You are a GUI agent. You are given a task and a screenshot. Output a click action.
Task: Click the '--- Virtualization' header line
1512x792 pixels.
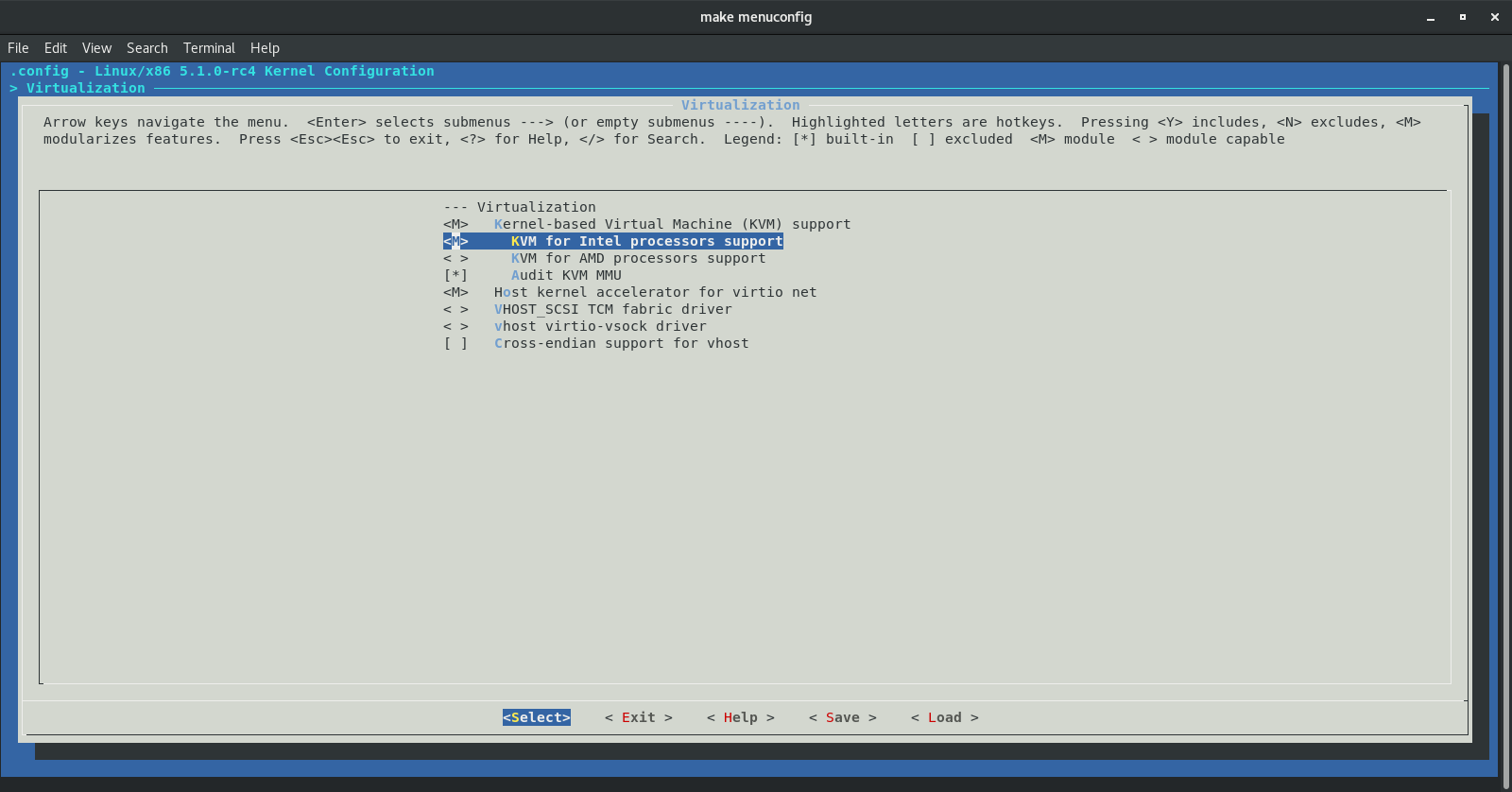point(520,207)
